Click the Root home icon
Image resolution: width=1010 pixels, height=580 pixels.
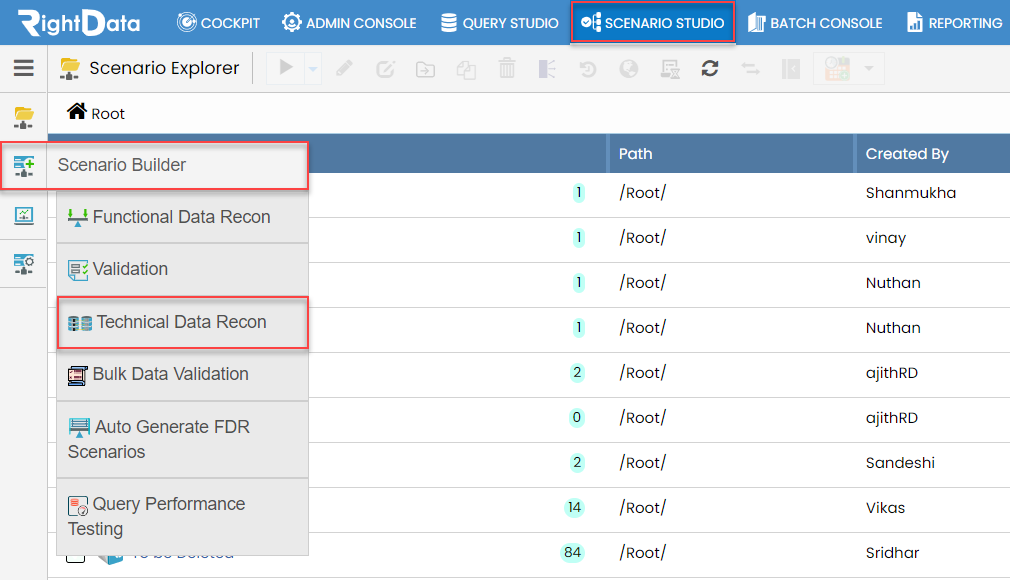pyautogui.click(x=77, y=112)
